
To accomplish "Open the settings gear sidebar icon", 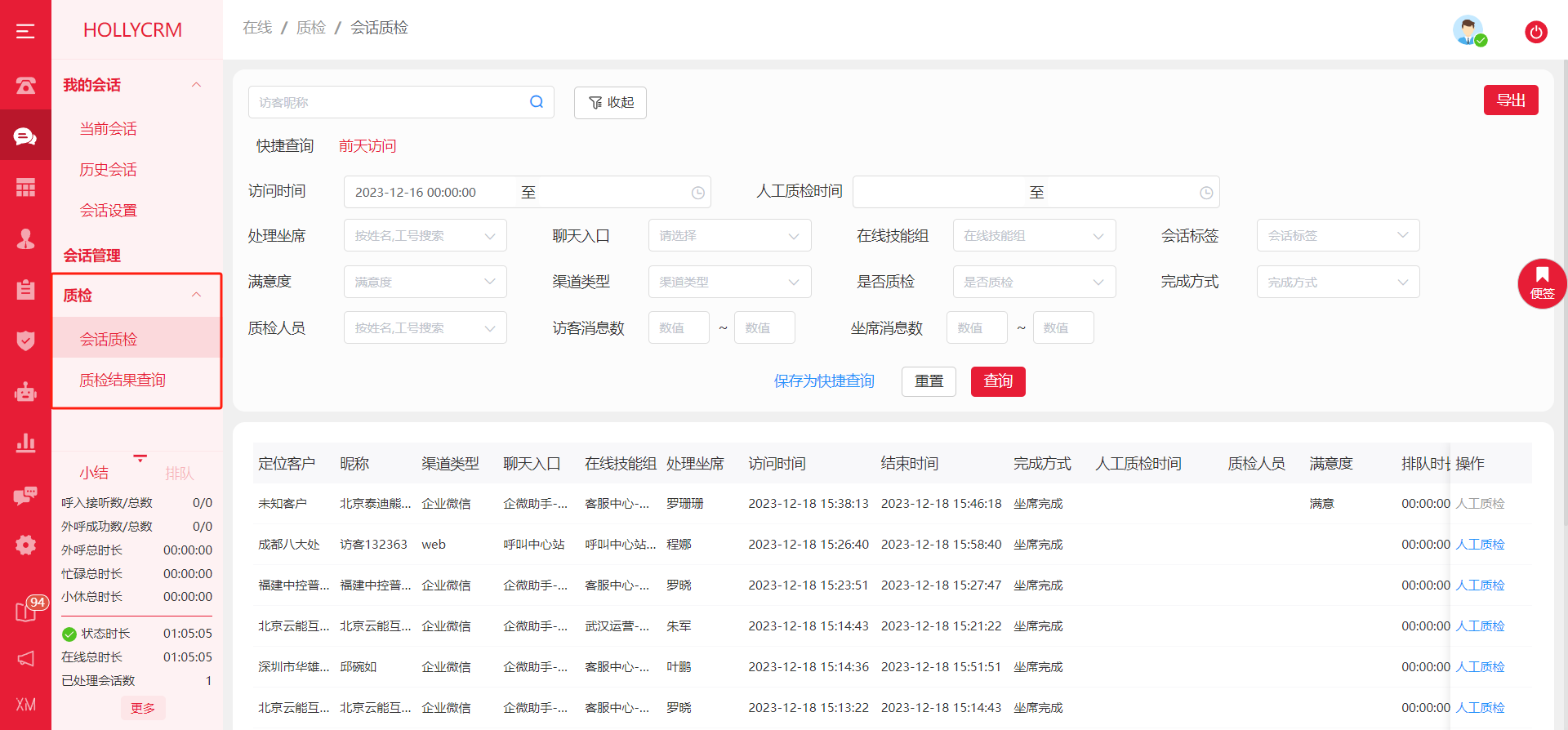I will pos(25,545).
